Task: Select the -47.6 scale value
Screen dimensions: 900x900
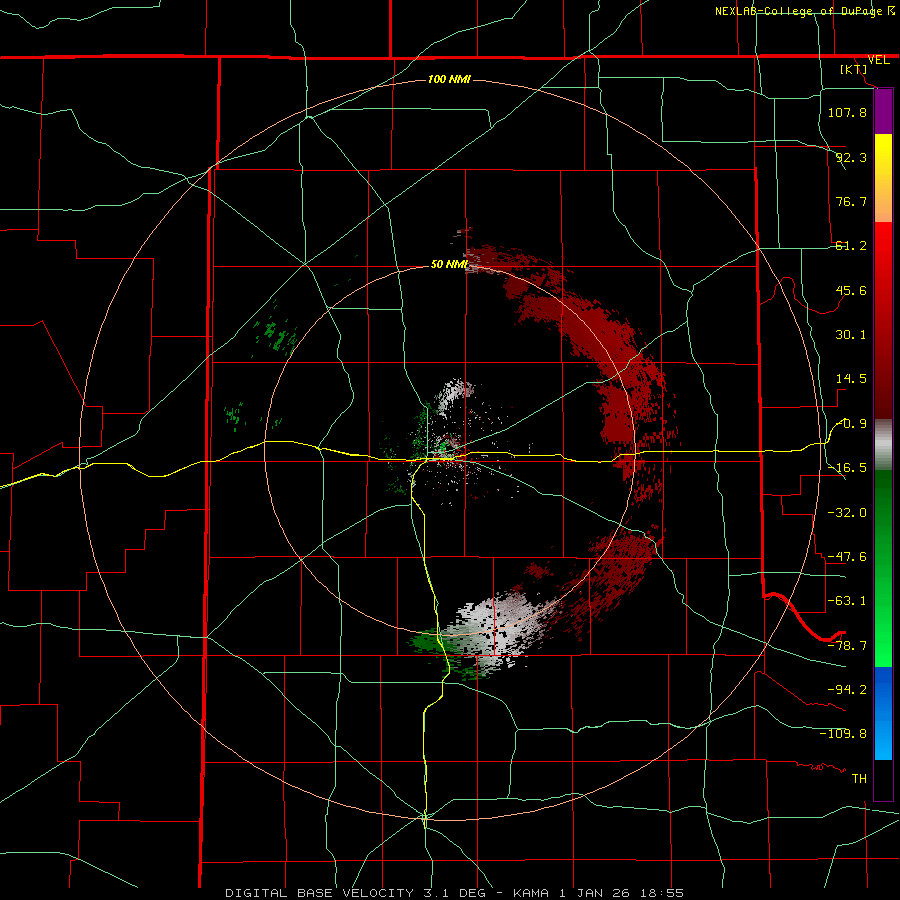Action: 847,557
